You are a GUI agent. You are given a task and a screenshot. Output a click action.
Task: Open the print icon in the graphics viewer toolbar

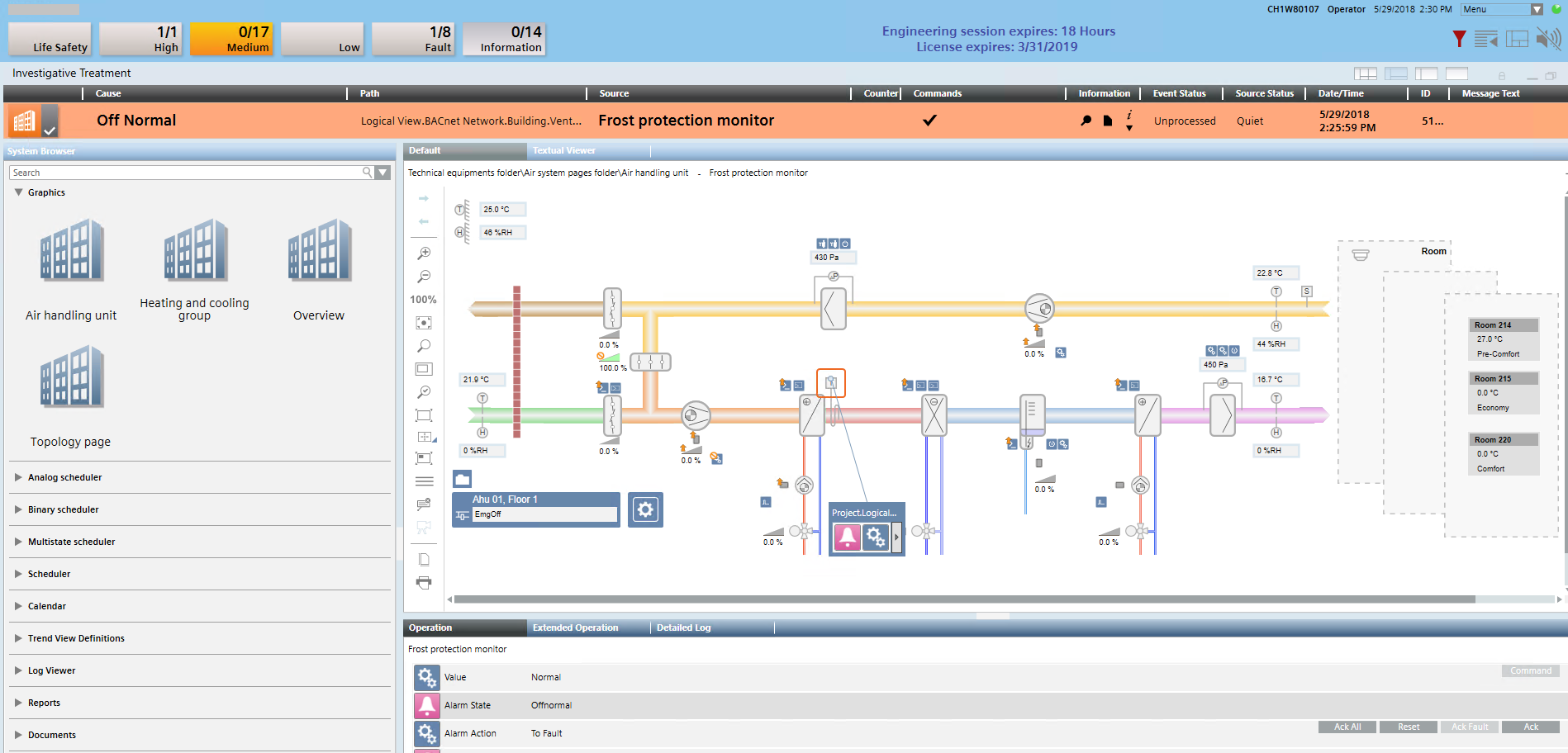point(424,582)
